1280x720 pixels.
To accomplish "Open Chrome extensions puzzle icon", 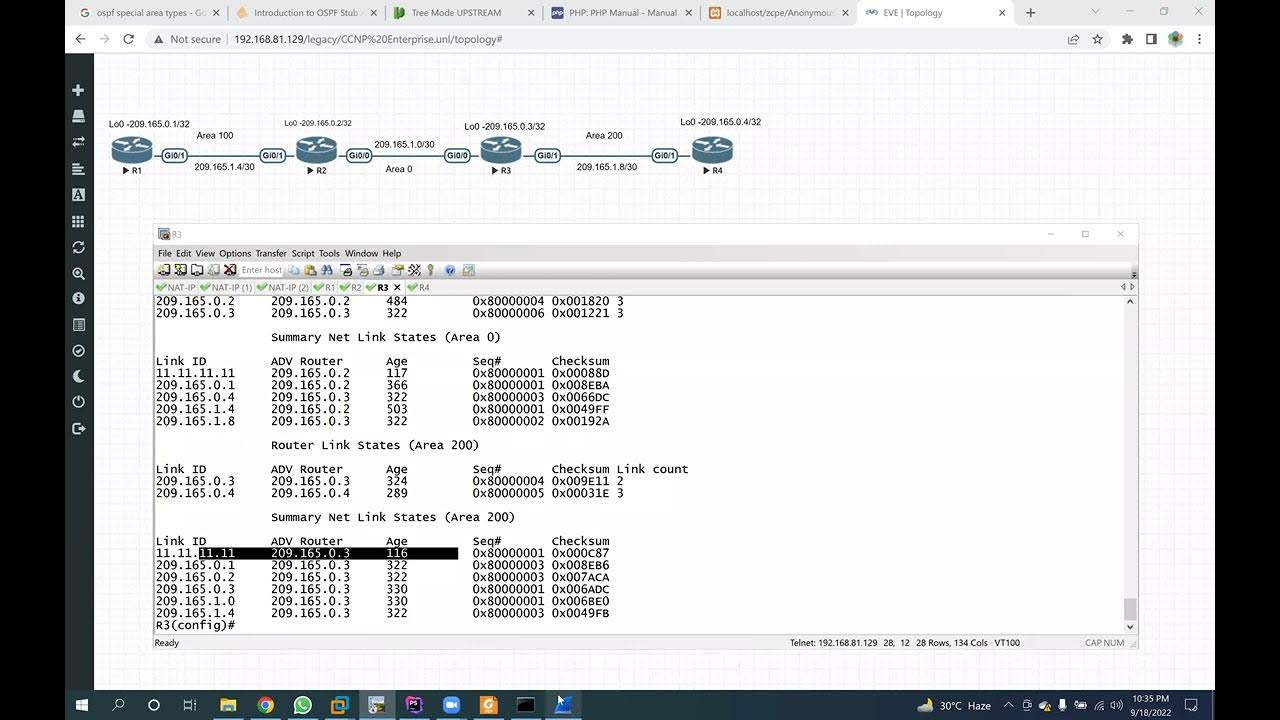I will [1127, 39].
